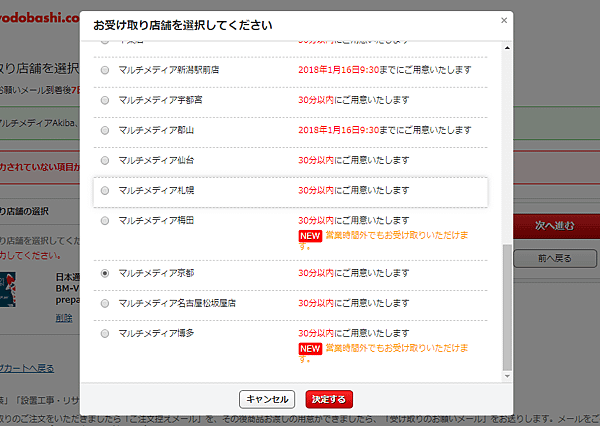Click the カートへ戻る link in background page

click(27, 368)
